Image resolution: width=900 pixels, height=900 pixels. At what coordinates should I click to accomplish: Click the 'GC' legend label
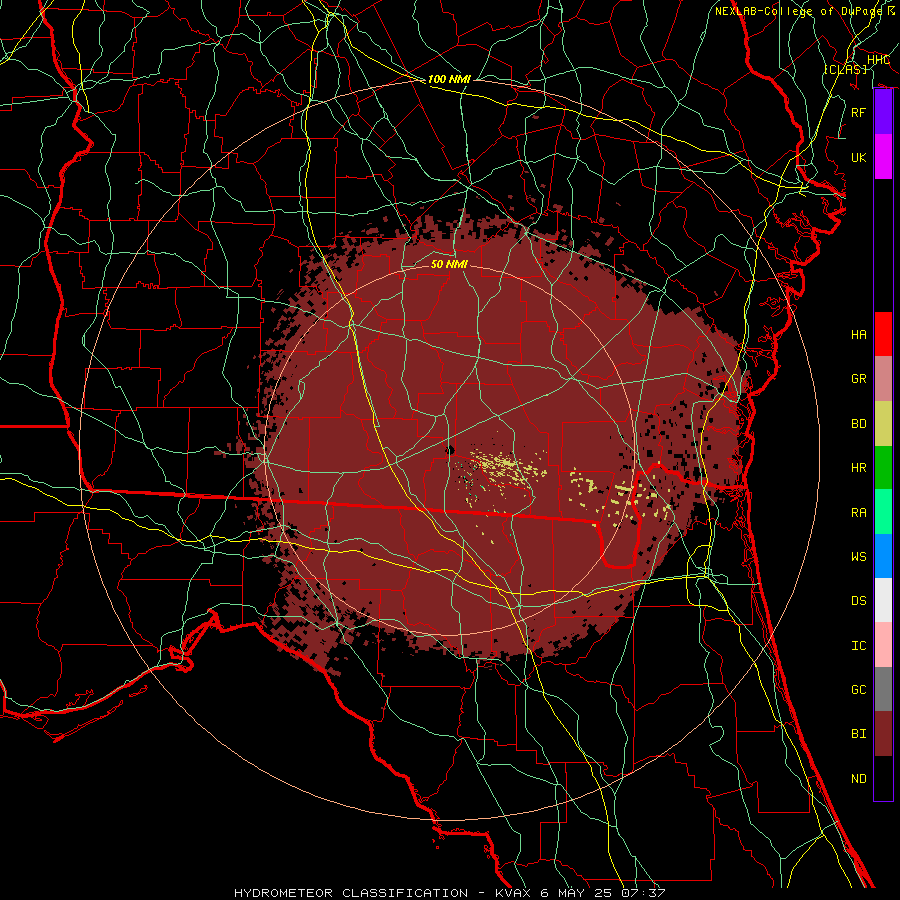tap(859, 690)
